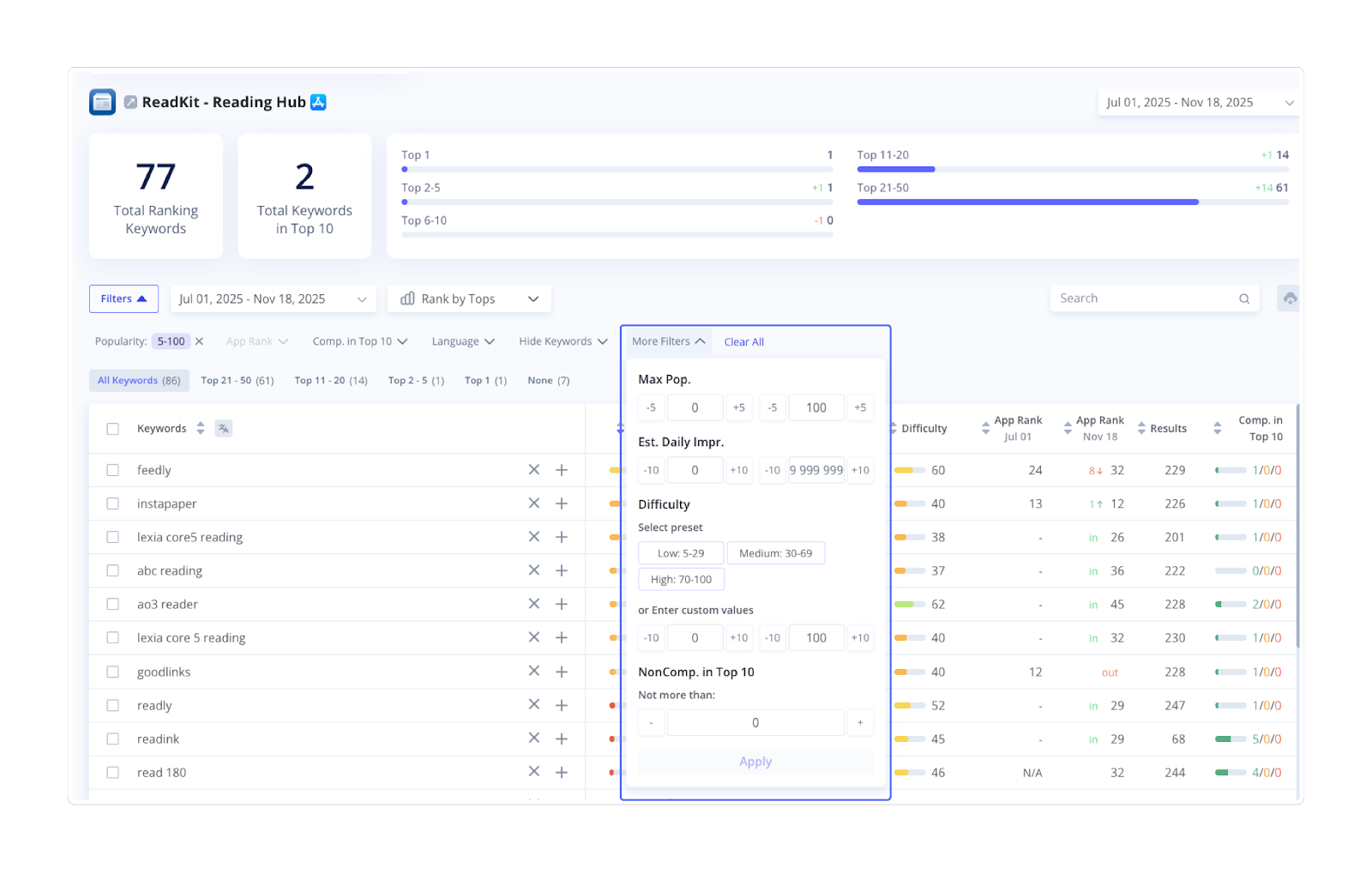Open the external link icon beside ReadKit
The height and width of the screenshot is (874, 1372).
click(130, 102)
